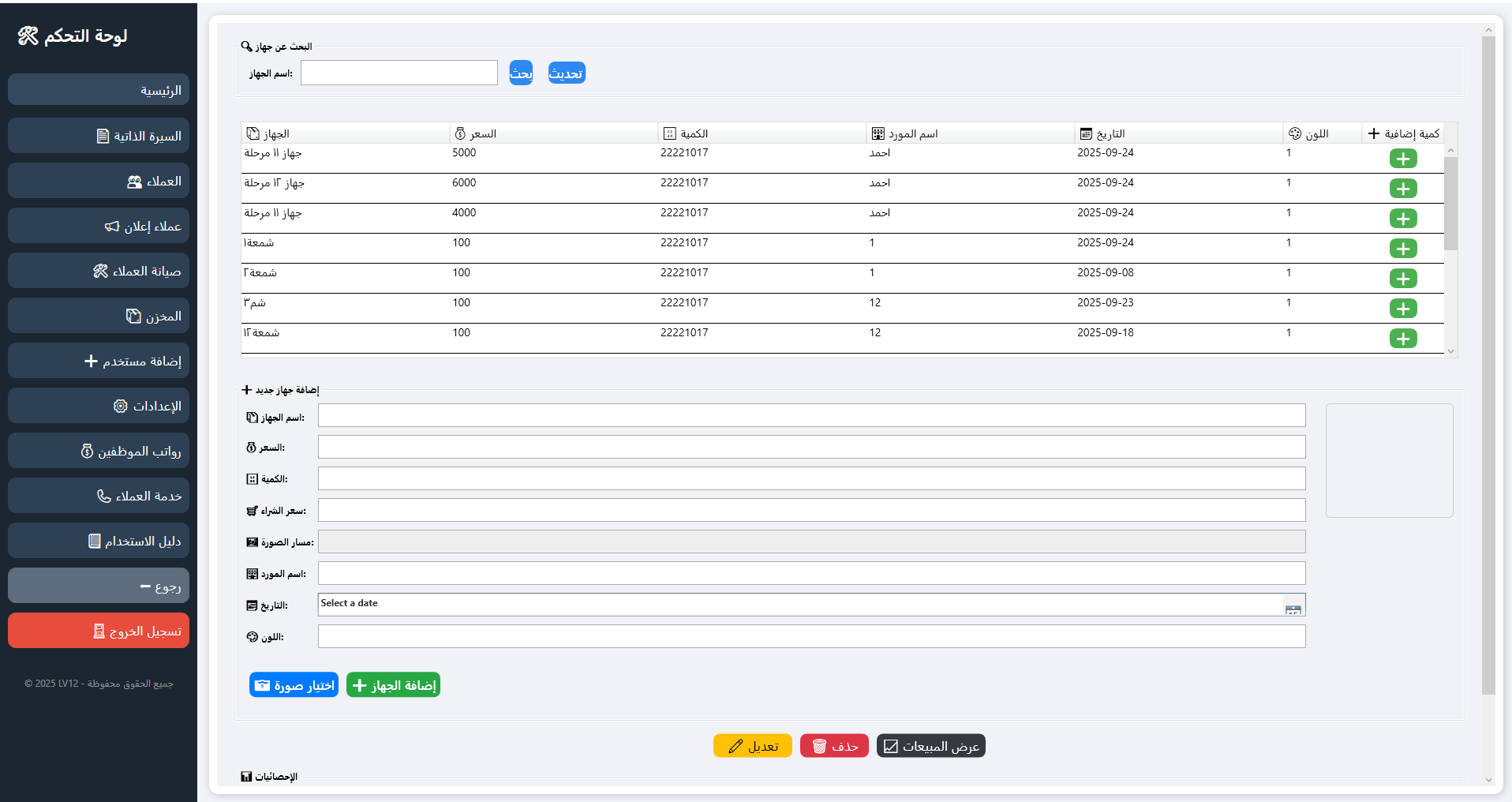Click the تحديث refresh button
Viewport: 1512px width, 802px height.
[566, 73]
